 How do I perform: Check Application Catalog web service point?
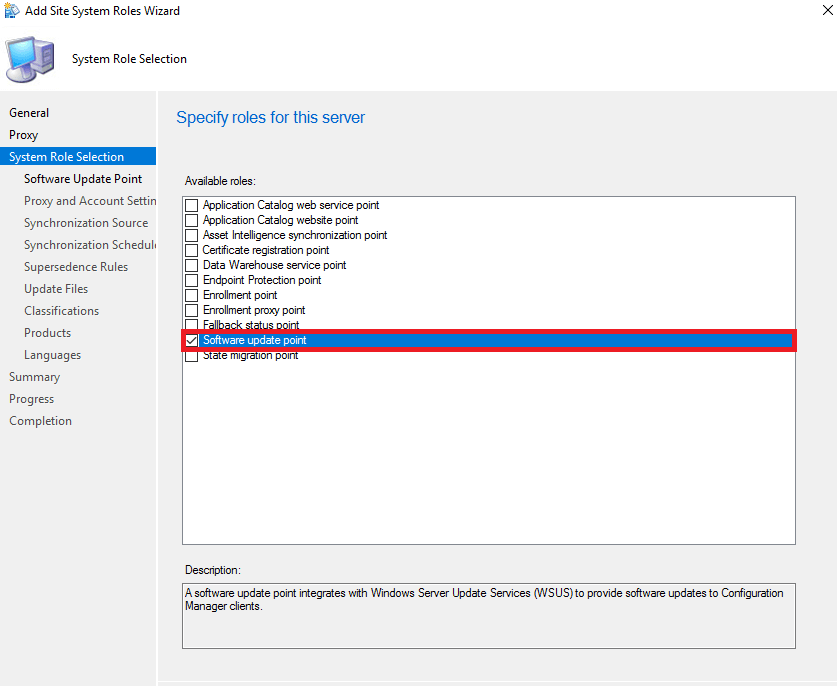click(190, 204)
